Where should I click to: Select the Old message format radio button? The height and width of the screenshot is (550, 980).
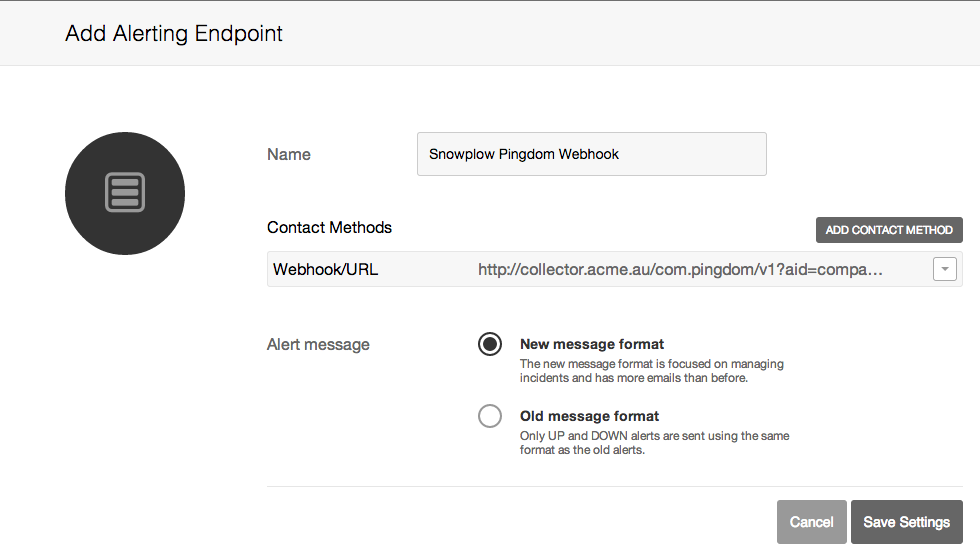(490, 416)
